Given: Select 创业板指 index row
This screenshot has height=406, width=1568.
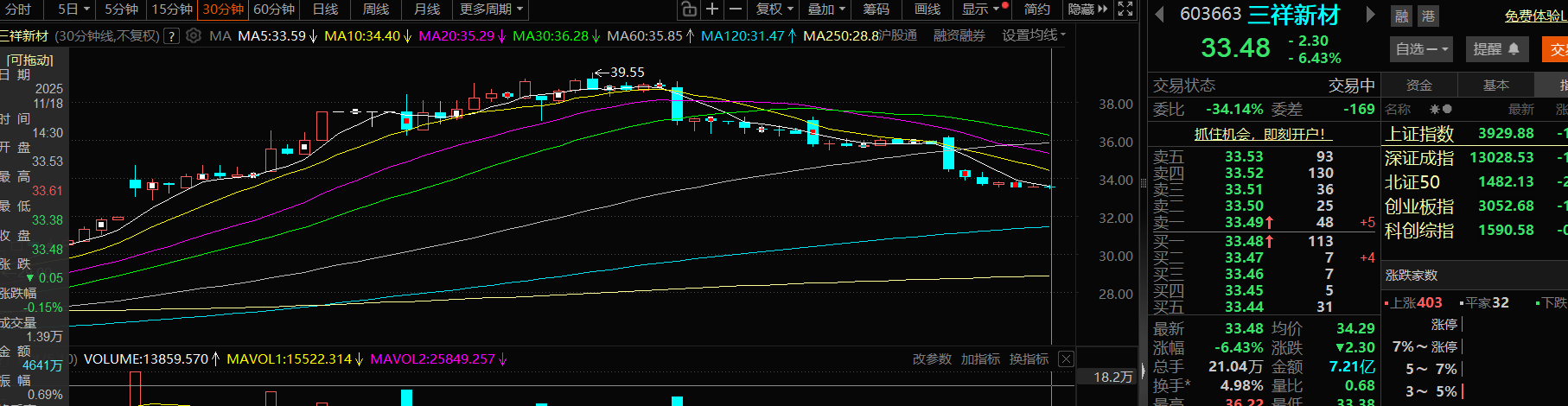Looking at the screenshot, I should coord(1475,206).
